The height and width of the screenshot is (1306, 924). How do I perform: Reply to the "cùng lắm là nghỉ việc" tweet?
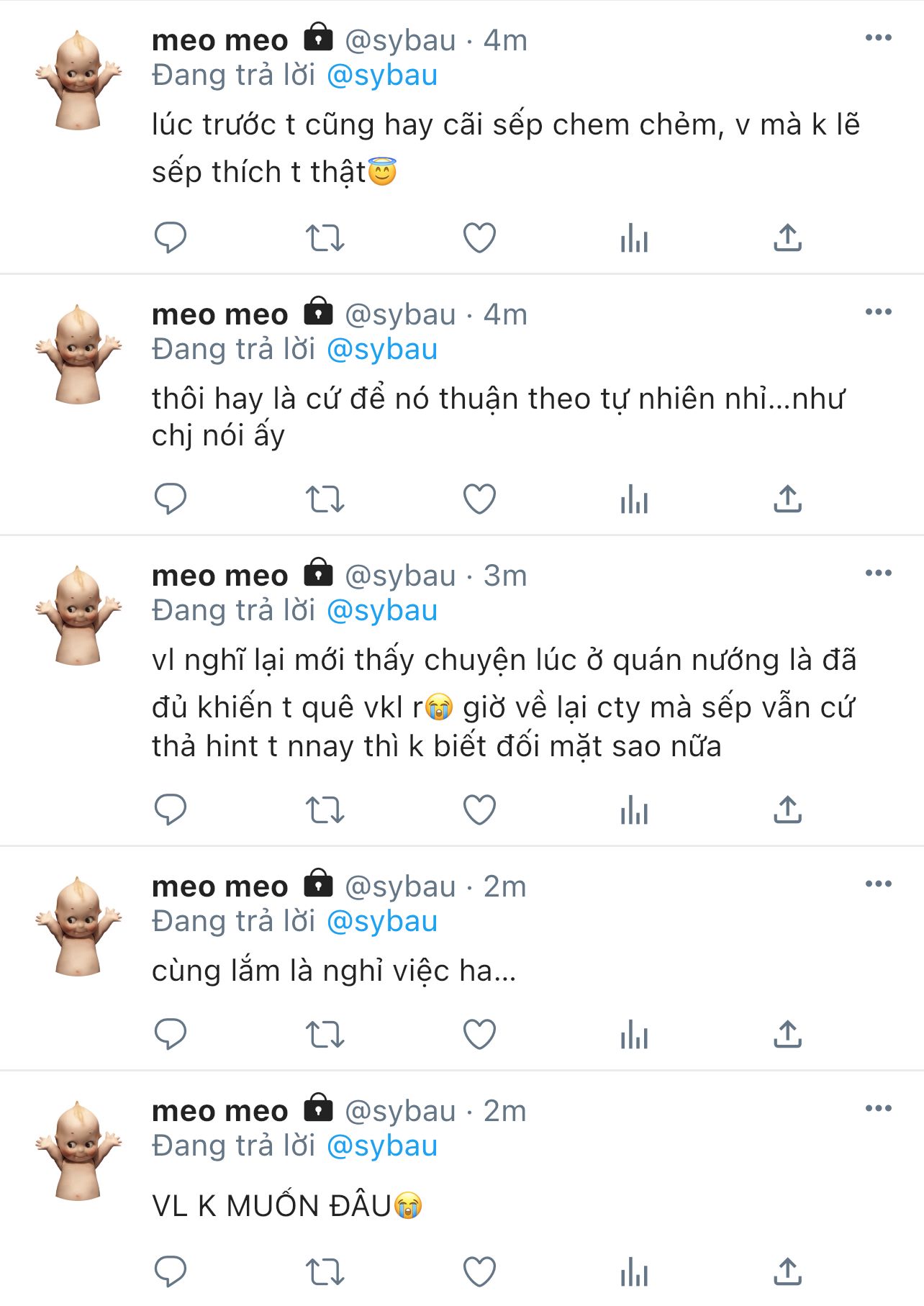(171, 1035)
